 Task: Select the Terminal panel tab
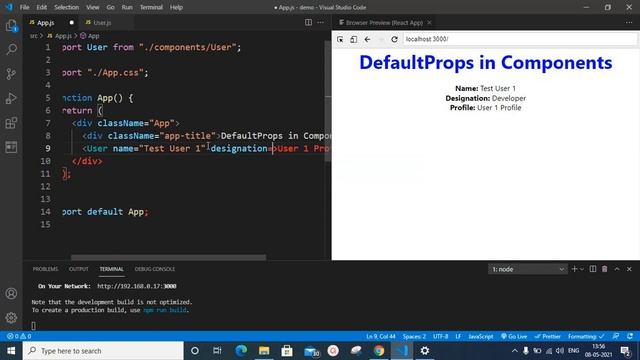pos(111,269)
